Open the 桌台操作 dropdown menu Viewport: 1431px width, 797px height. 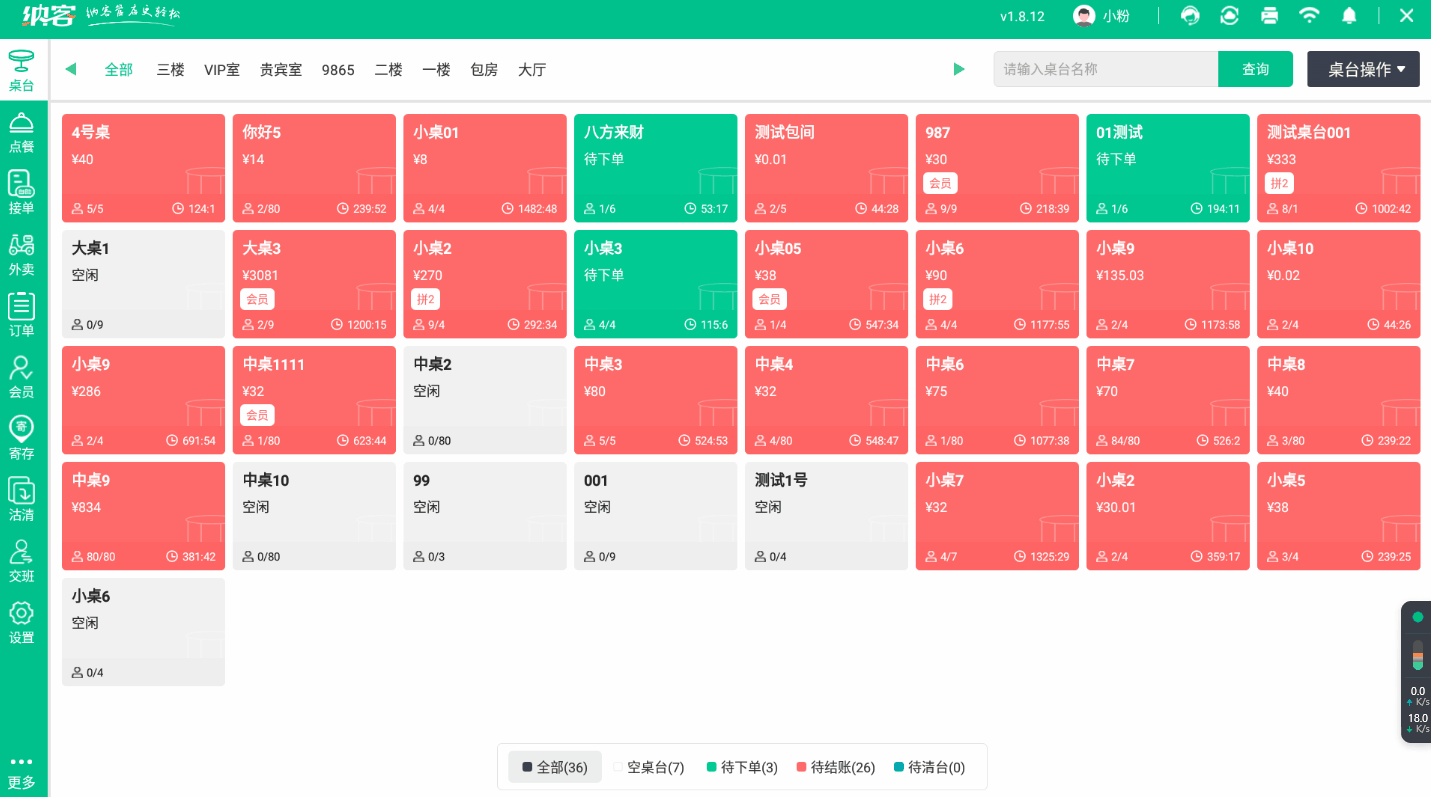[1363, 69]
